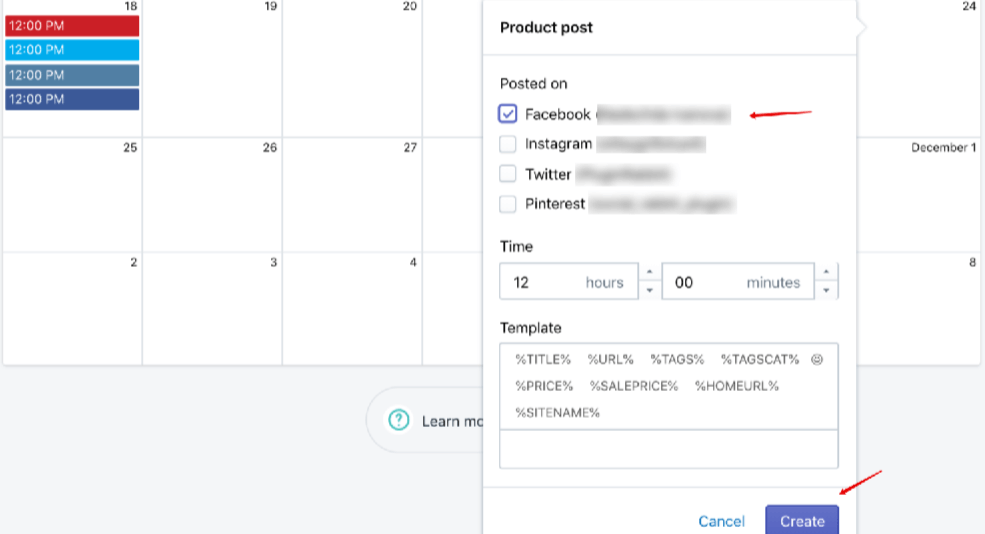Viewport: 985px width, 534px height.
Task: Increase minutes with up arrow
Action: click(826, 272)
